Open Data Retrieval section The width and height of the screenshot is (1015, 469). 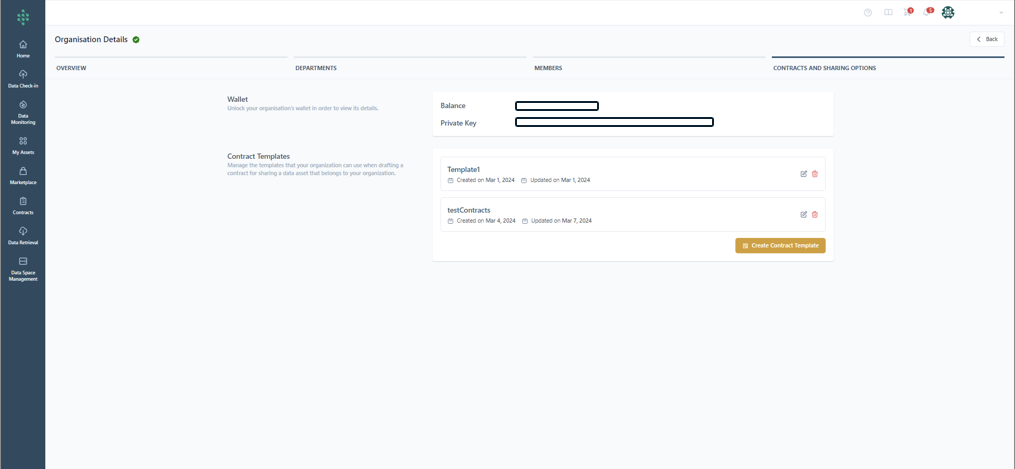[23, 235]
